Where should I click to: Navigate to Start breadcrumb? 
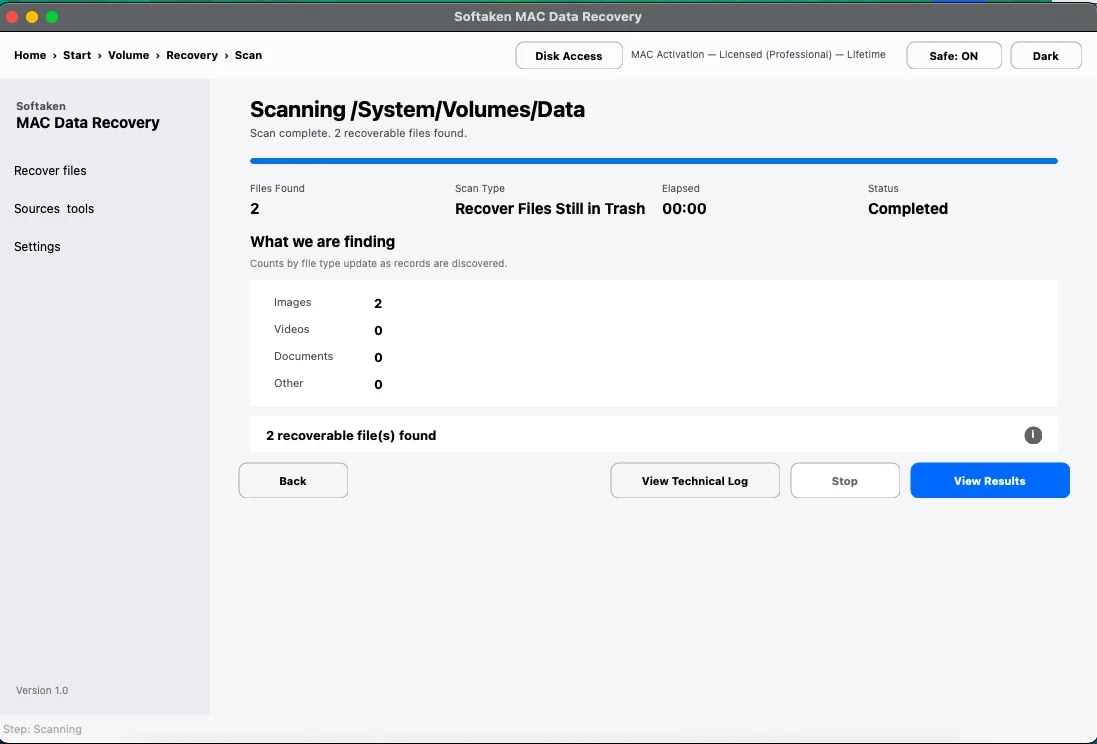(x=77, y=55)
